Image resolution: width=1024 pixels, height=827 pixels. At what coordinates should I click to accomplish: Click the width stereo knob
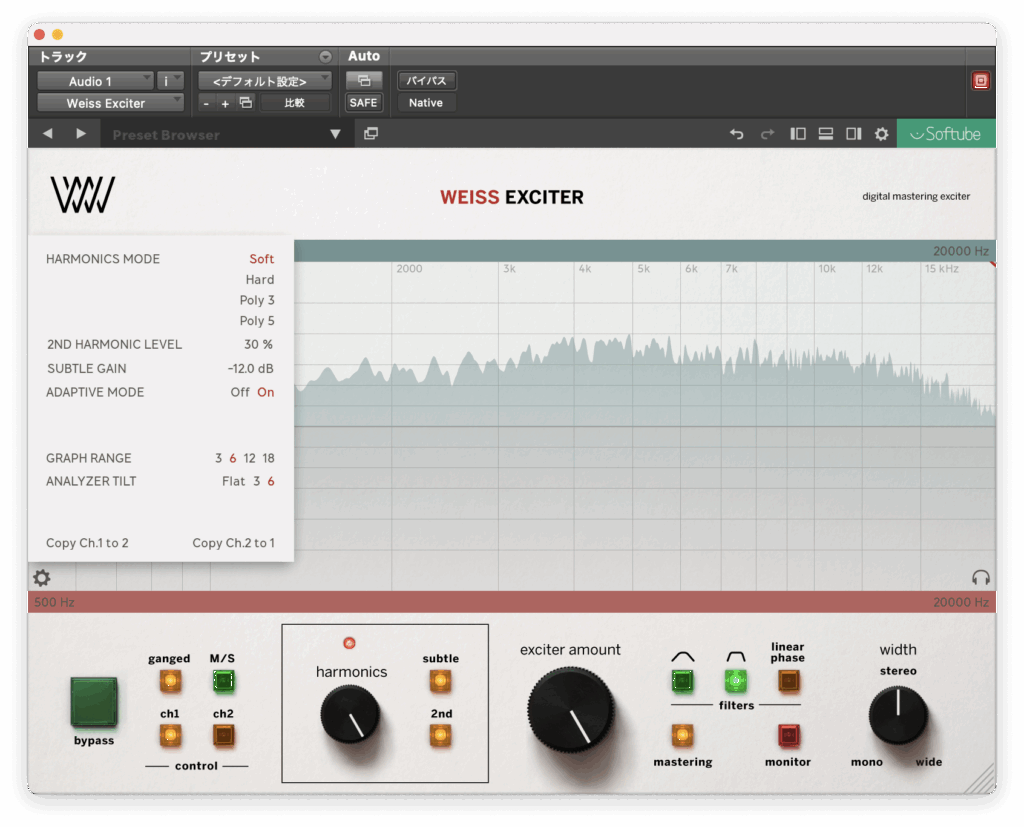coord(898,715)
